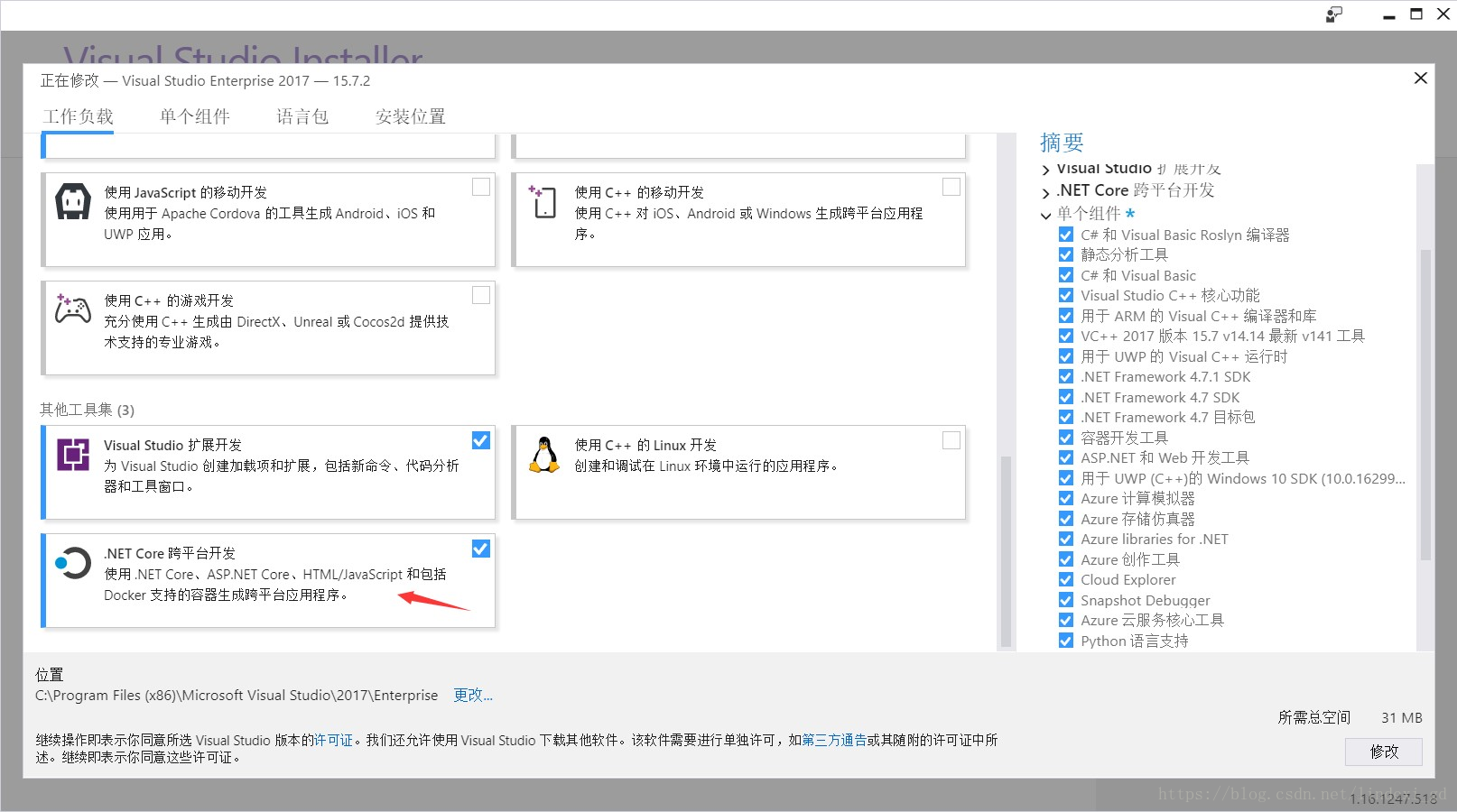Click the install path C:\Program Files (x86) text
This screenshot has width=1457, height=812.
tap(237, 695)
